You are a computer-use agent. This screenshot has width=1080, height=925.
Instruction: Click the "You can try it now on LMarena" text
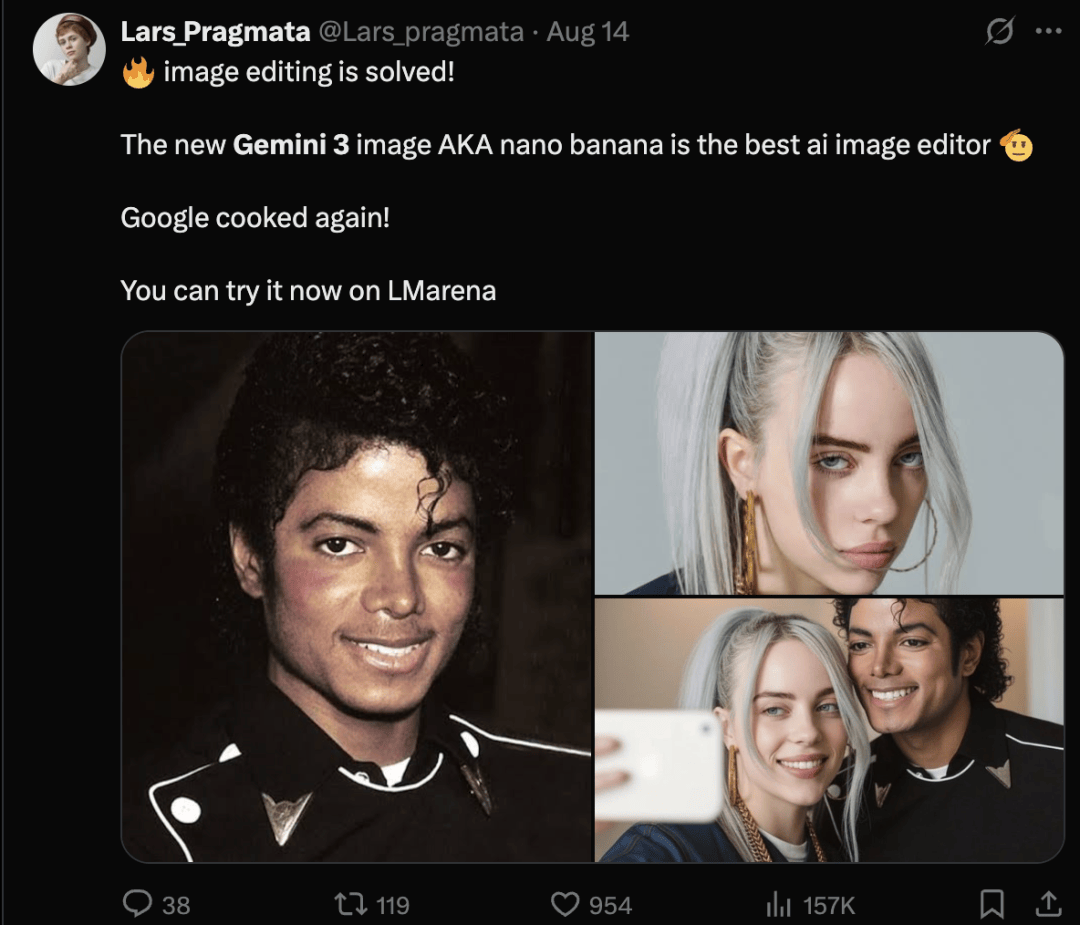point(308,291)
